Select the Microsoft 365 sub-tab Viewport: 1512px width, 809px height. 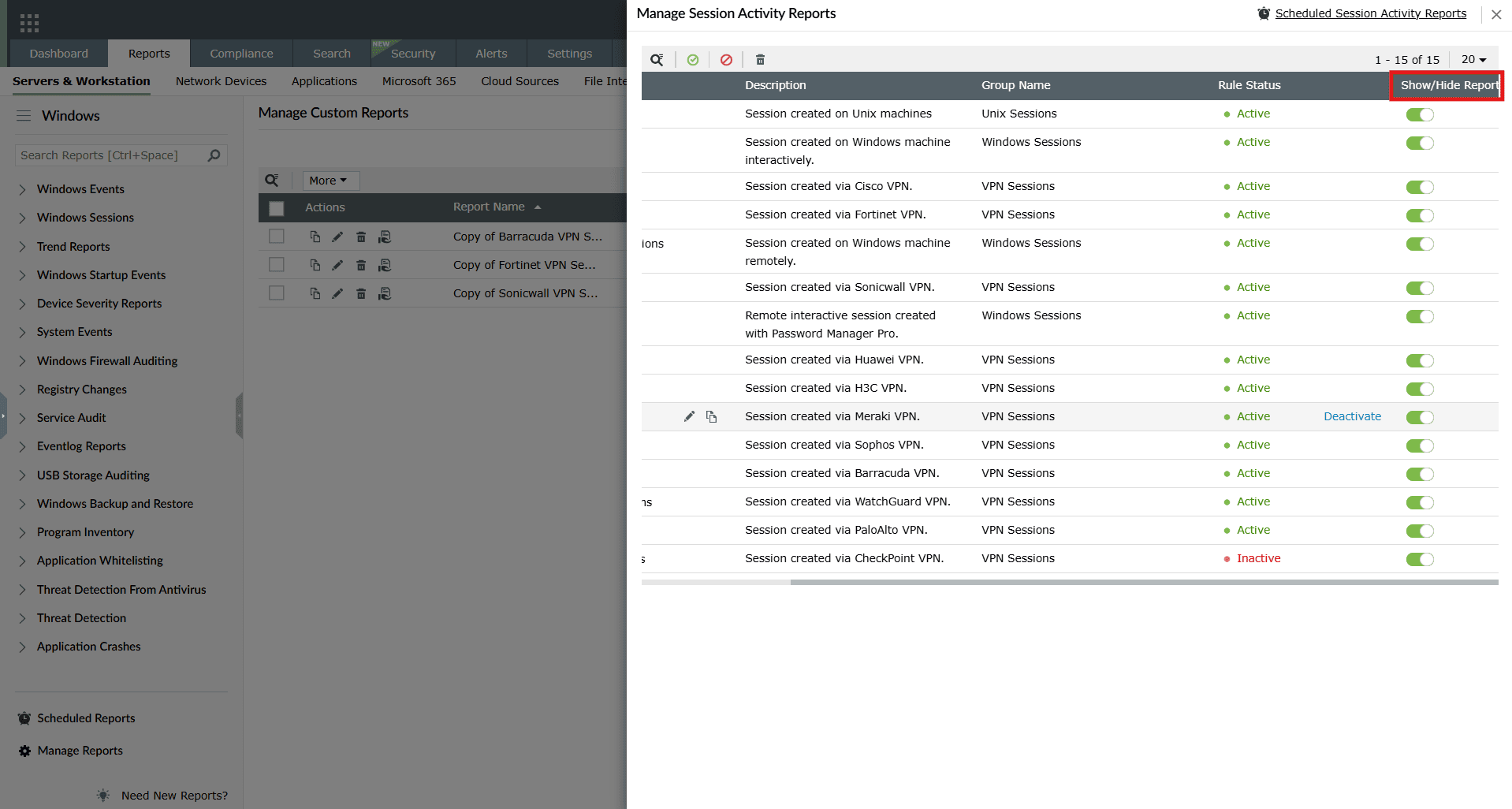(x=419, y=81)
